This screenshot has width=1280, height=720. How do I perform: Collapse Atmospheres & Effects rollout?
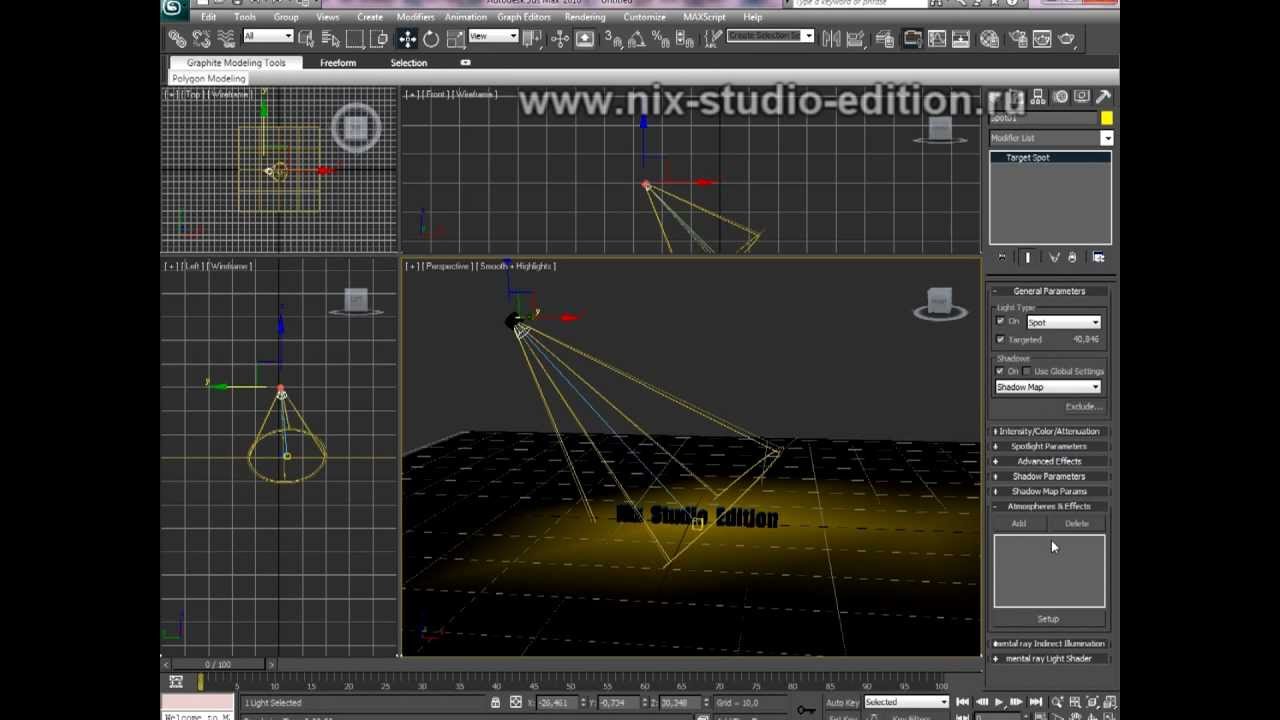coord(1049,506)
